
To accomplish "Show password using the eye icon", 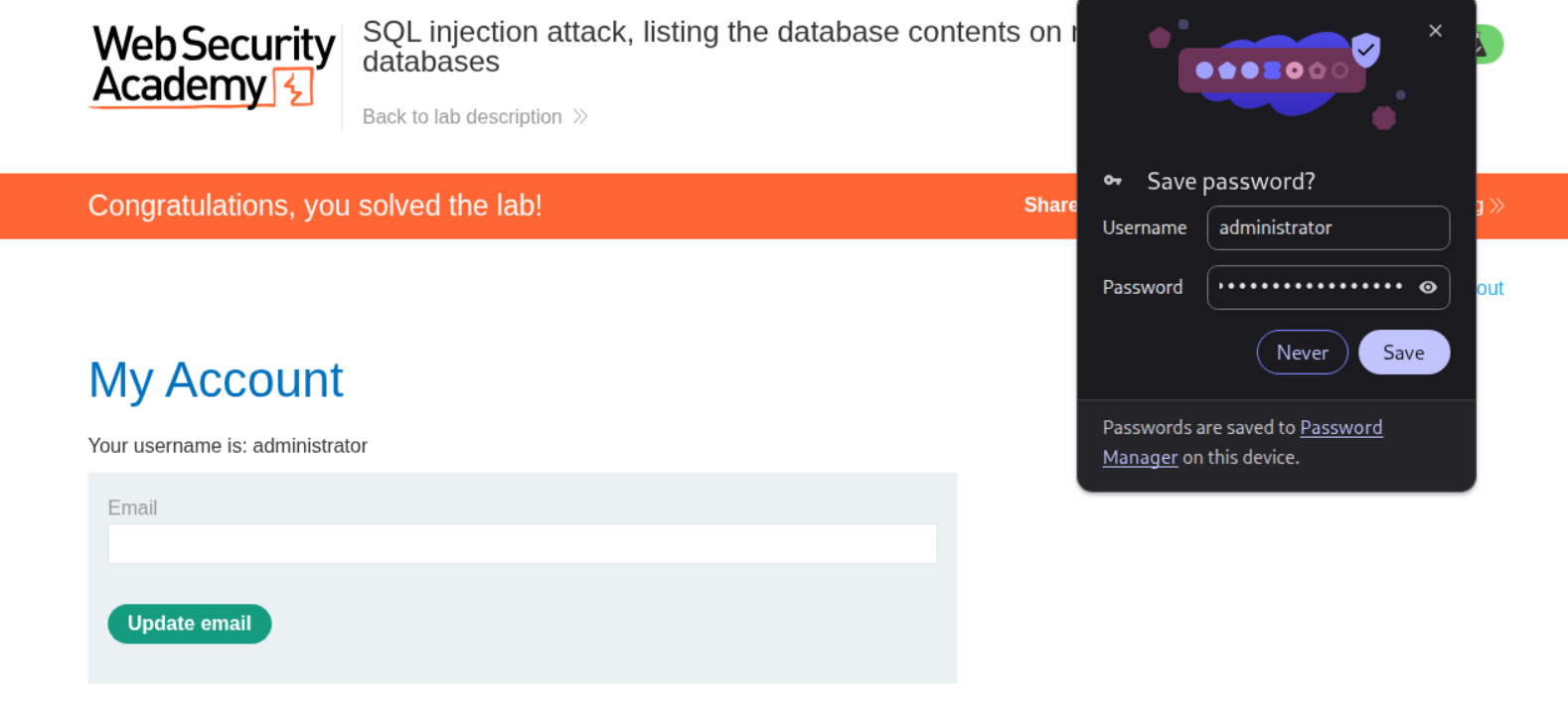I will tap(1428, 287).
